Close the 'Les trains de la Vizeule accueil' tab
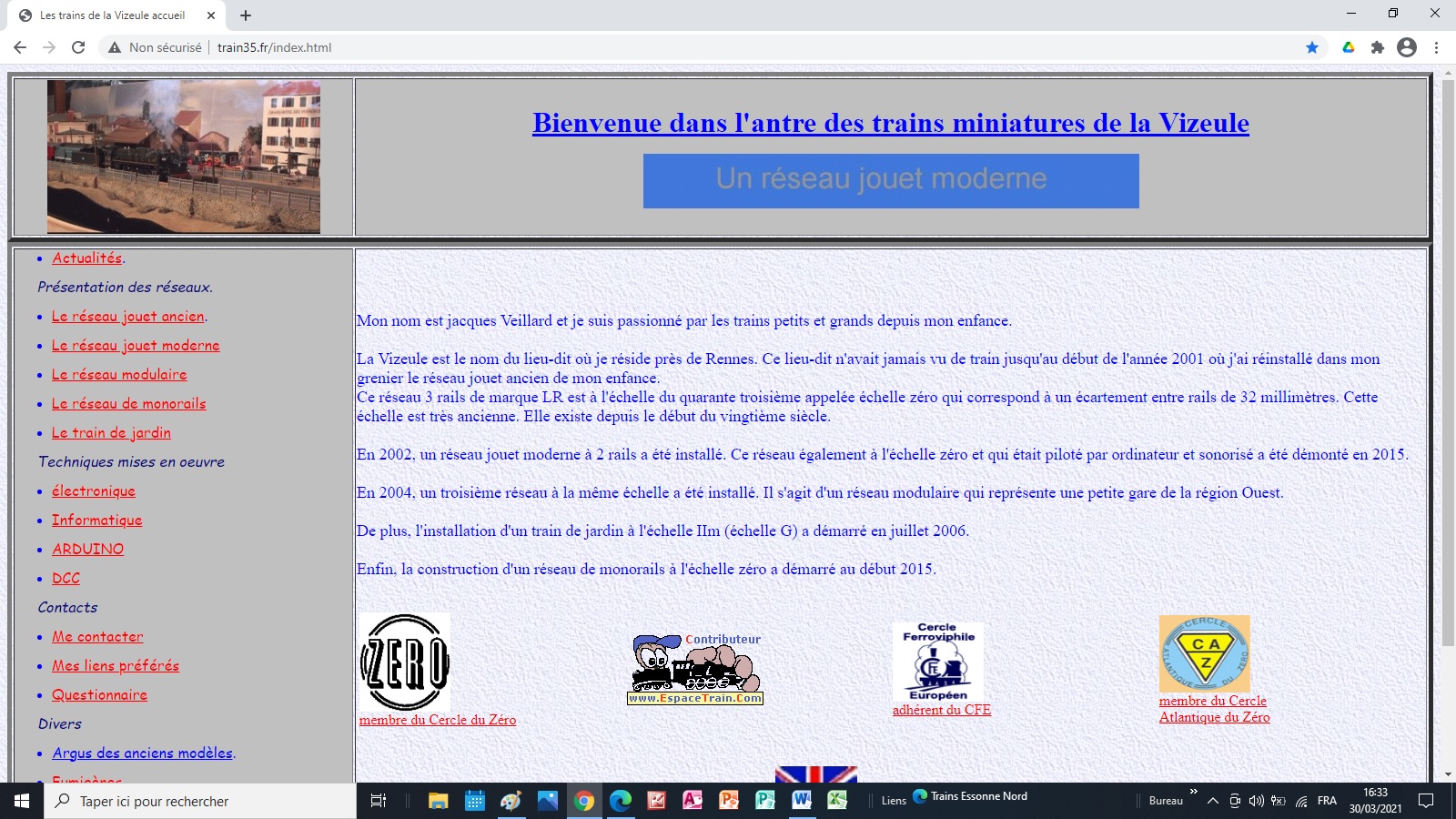This screenshot has width=1456, height=819. pyautogui.click(x=211, y=15)
